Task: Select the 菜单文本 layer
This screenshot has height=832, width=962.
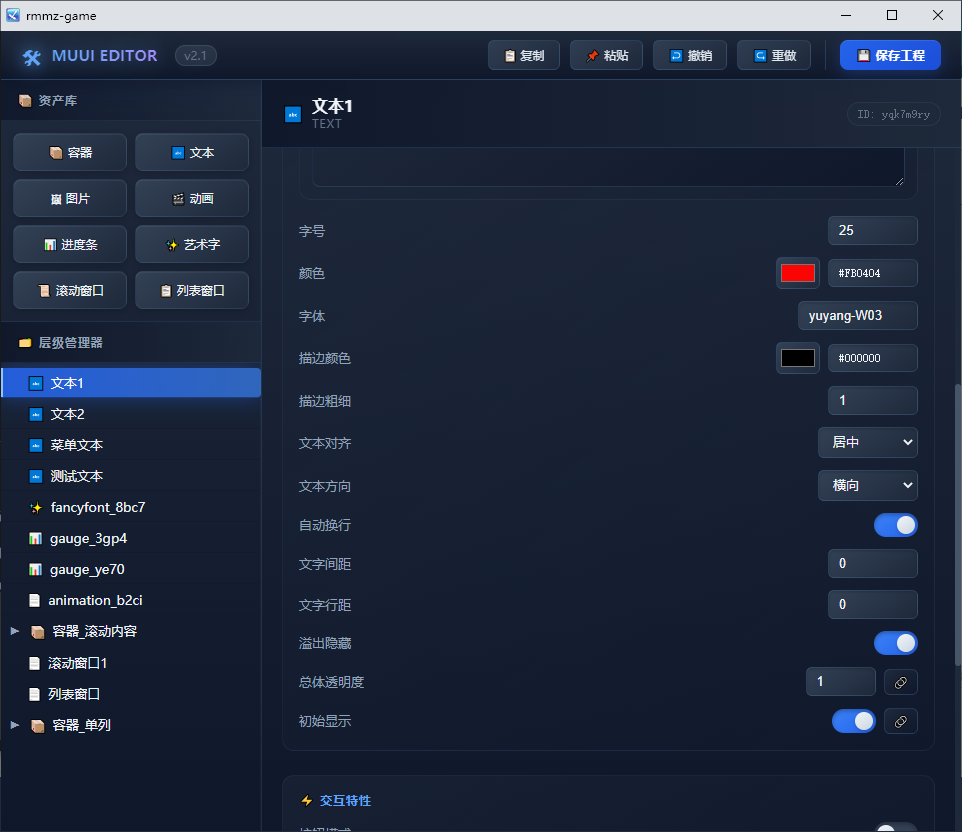Action: click(x=131, y=445)
